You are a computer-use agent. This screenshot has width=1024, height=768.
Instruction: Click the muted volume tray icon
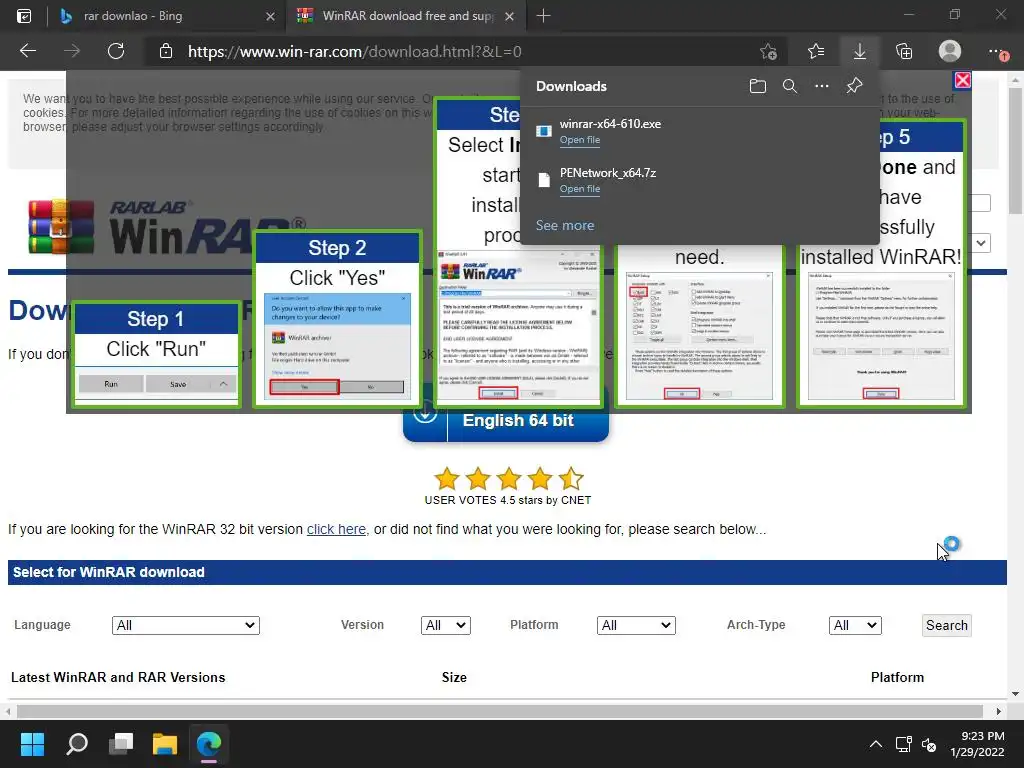(929, 744)
